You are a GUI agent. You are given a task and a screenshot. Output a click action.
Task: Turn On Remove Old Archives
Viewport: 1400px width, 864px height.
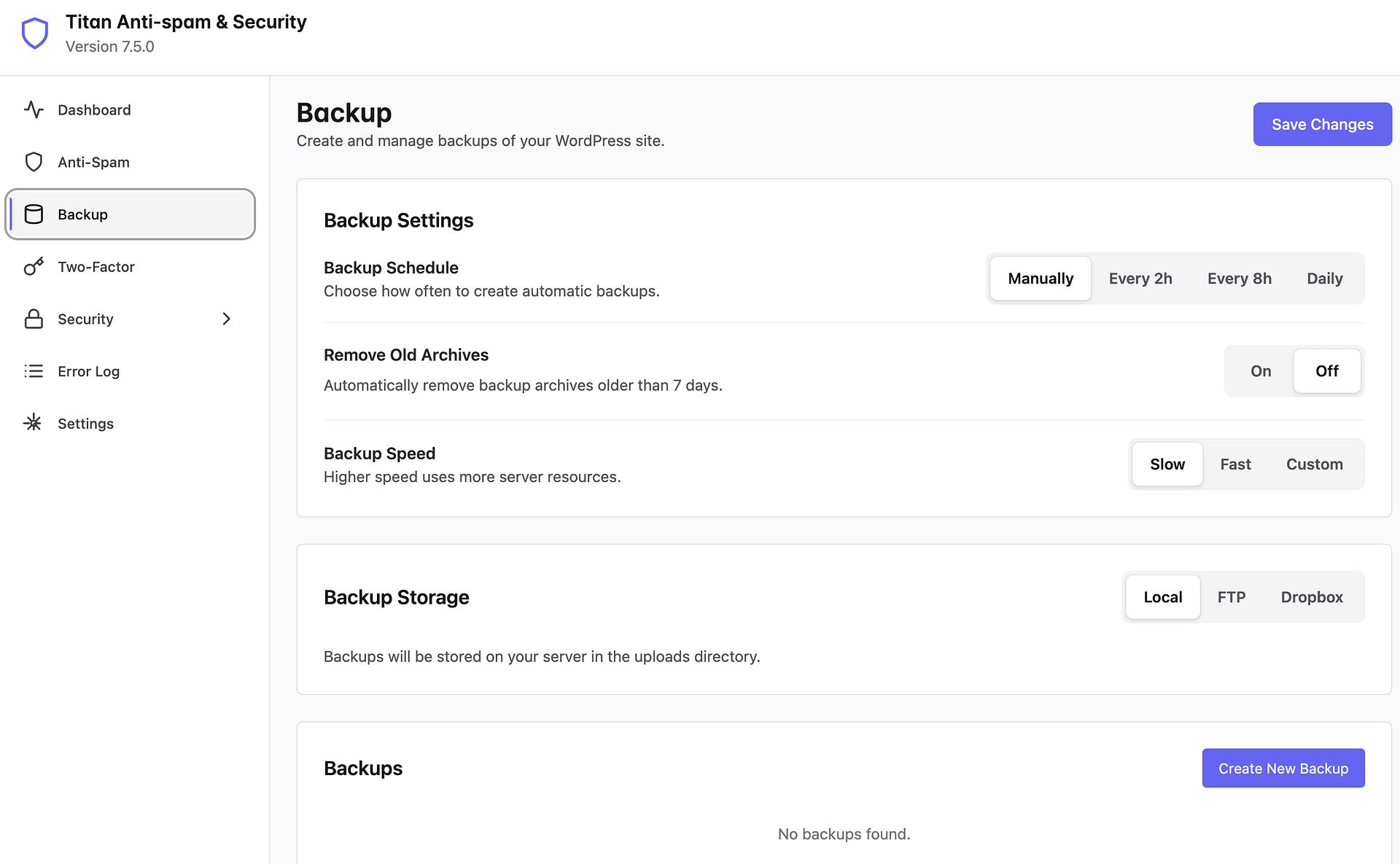[1260, 371]
